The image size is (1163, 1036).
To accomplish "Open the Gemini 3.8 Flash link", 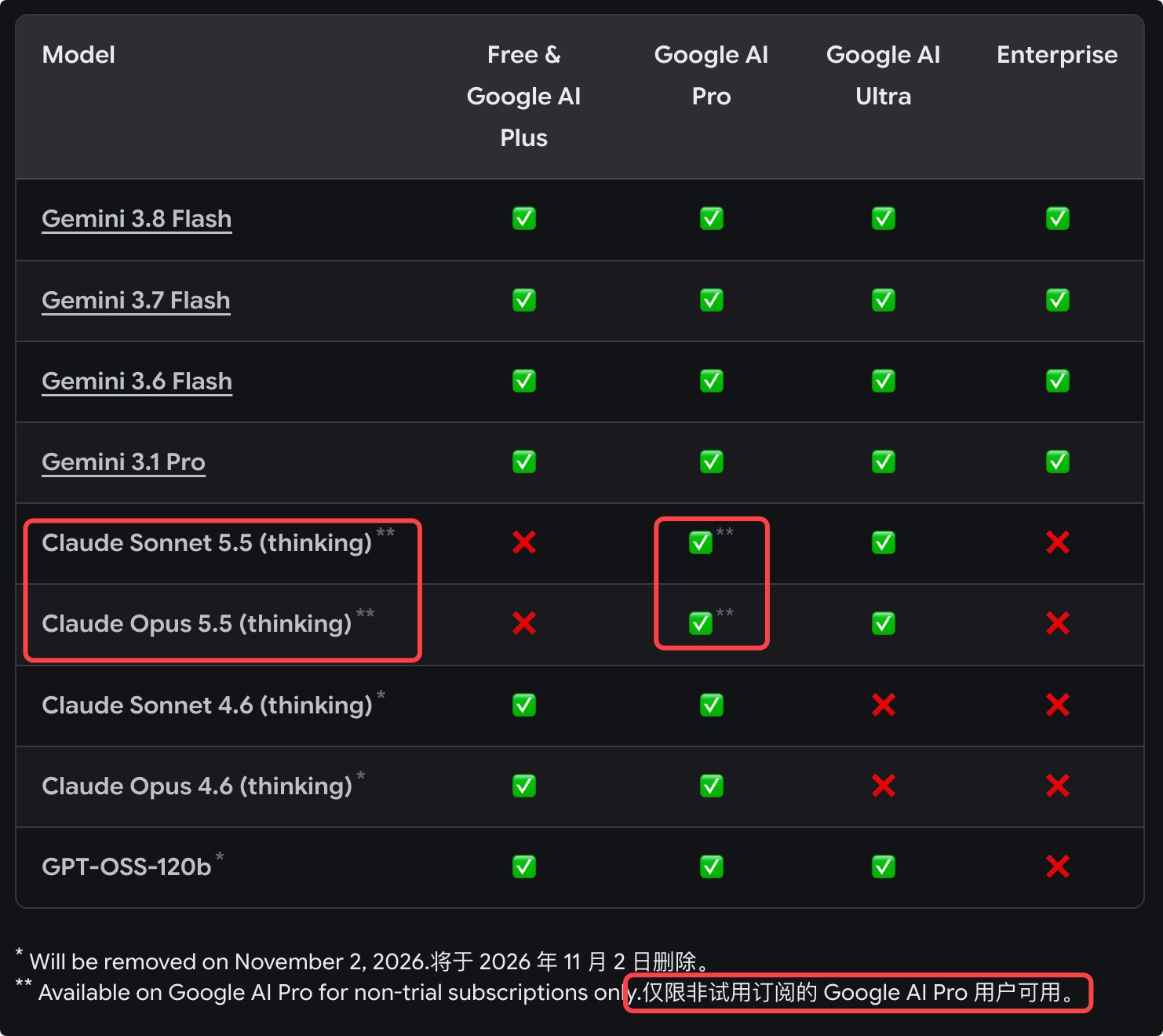I will tap(137, 218).
